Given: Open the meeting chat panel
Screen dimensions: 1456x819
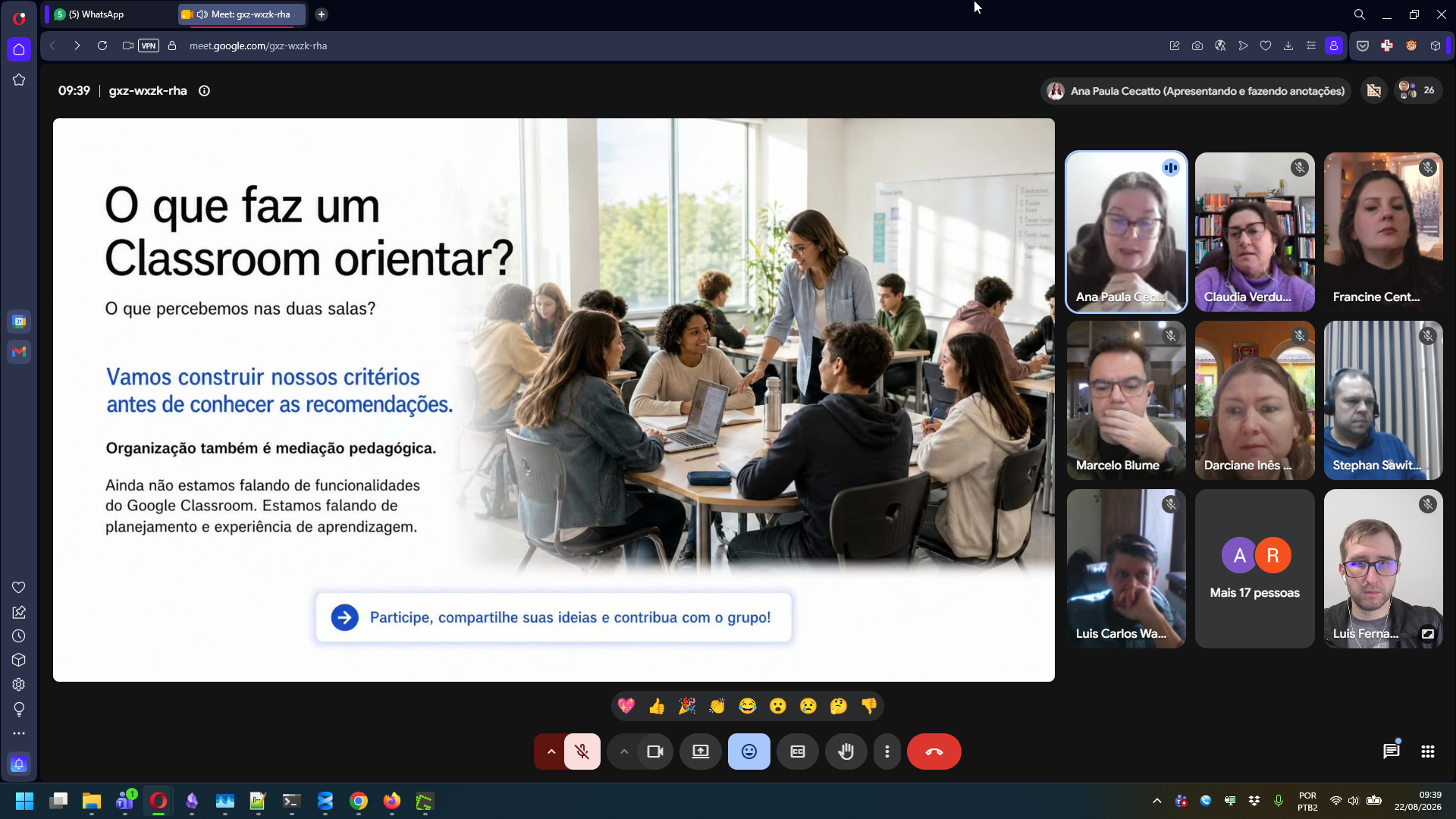Looking at the screenshot, I should click(1392, 752).
